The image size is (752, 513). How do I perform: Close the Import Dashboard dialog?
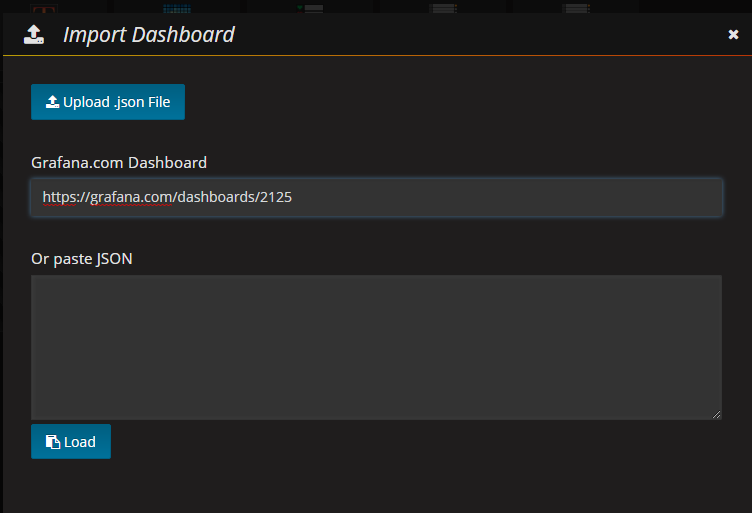733,35
